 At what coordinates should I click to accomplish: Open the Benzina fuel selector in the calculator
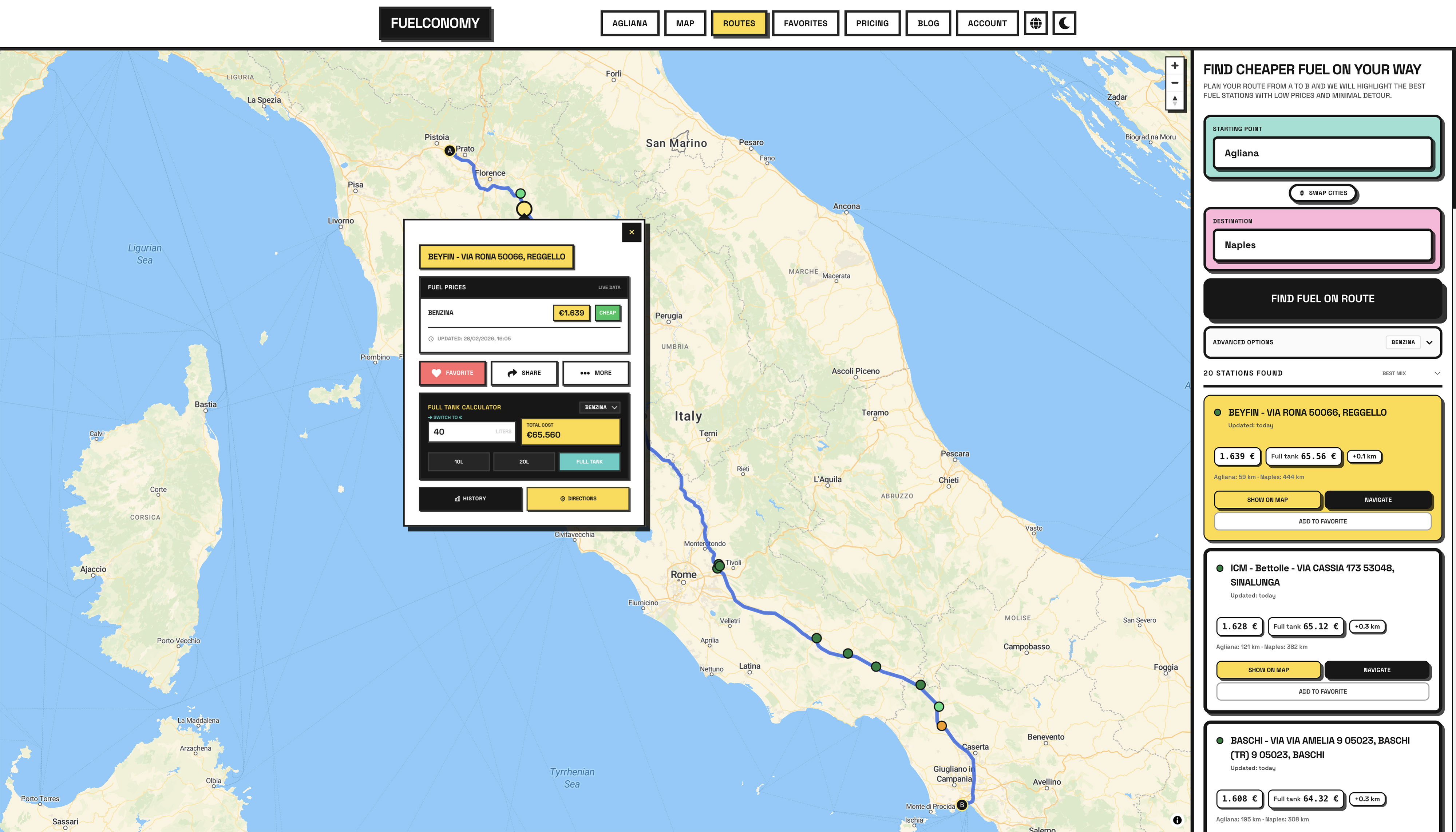(599, 407)
